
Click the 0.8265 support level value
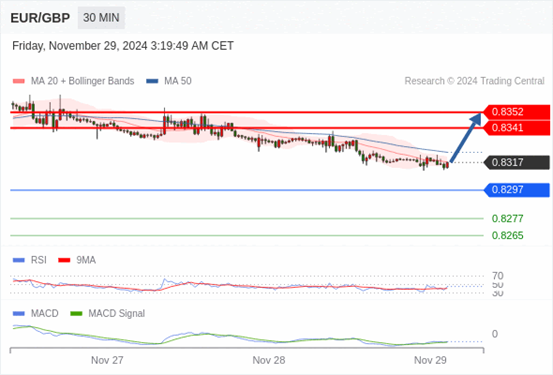pyautogui.click(x=508, y=236)
